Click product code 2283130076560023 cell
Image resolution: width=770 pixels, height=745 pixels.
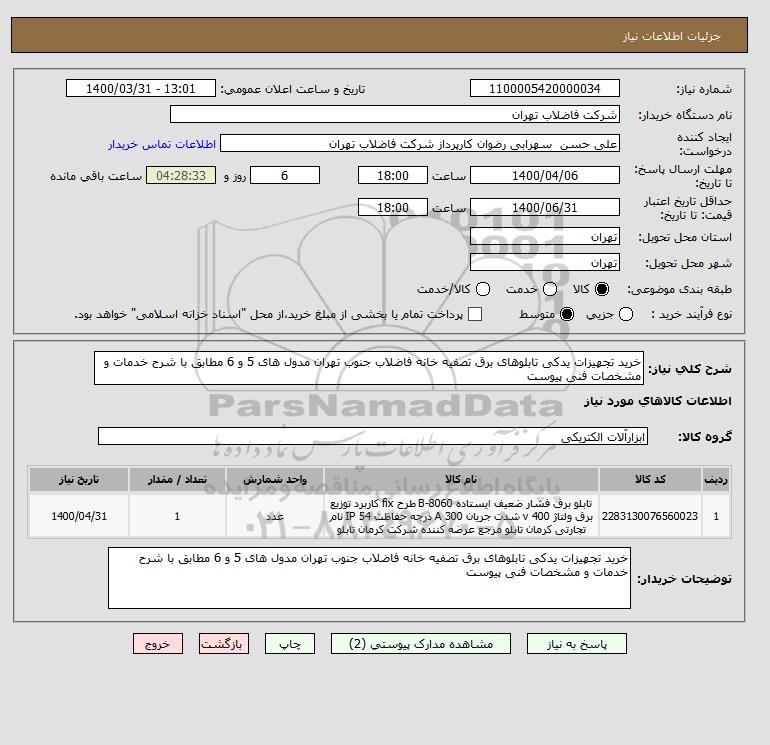tap(650, 516)
